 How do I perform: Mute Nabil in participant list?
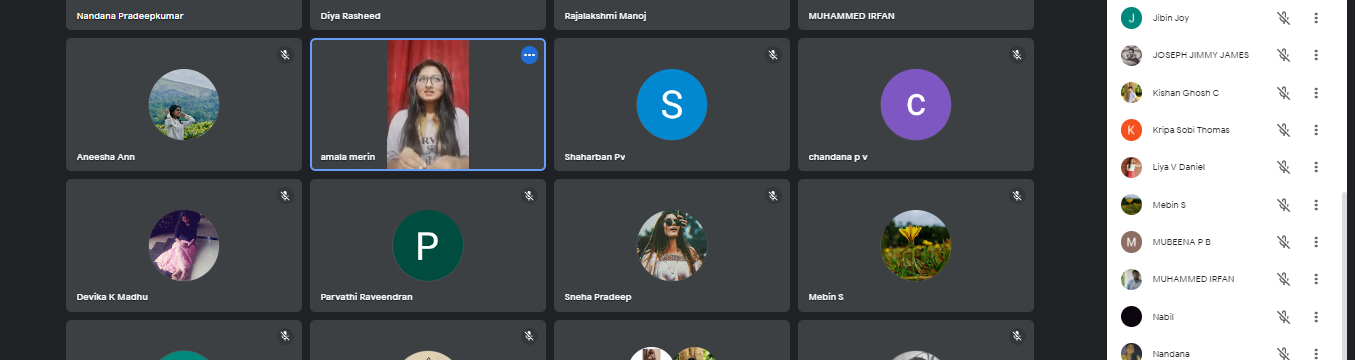tap(1283, 317)
